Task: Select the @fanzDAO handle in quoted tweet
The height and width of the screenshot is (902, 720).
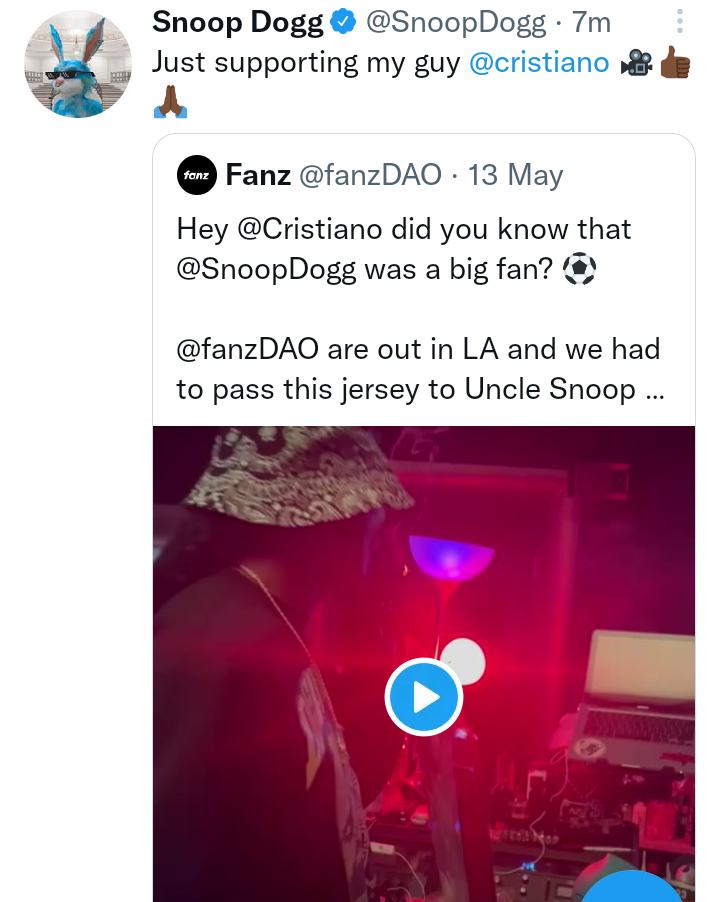Action: (x=370, y=176)
